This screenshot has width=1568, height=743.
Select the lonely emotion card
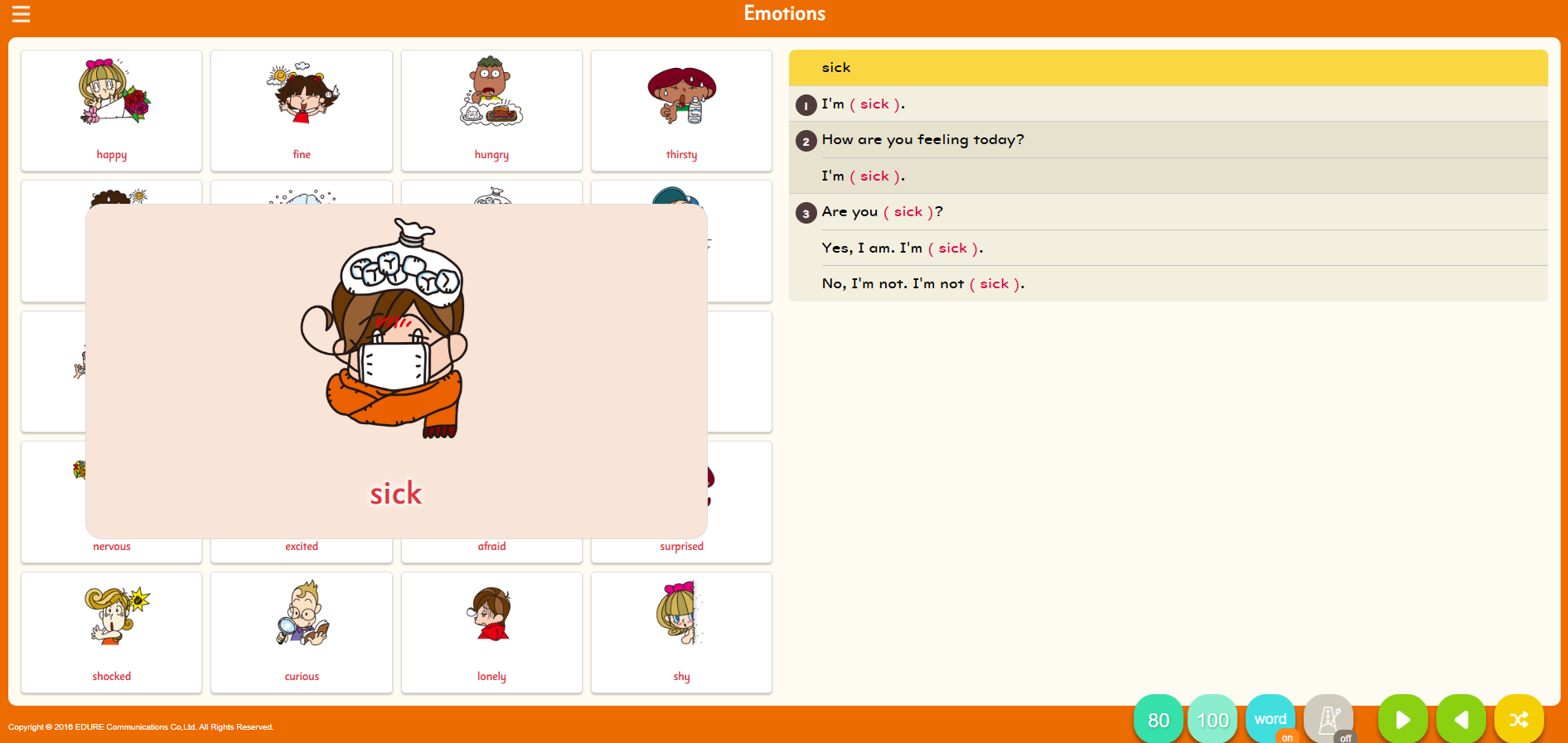point(491,632)
